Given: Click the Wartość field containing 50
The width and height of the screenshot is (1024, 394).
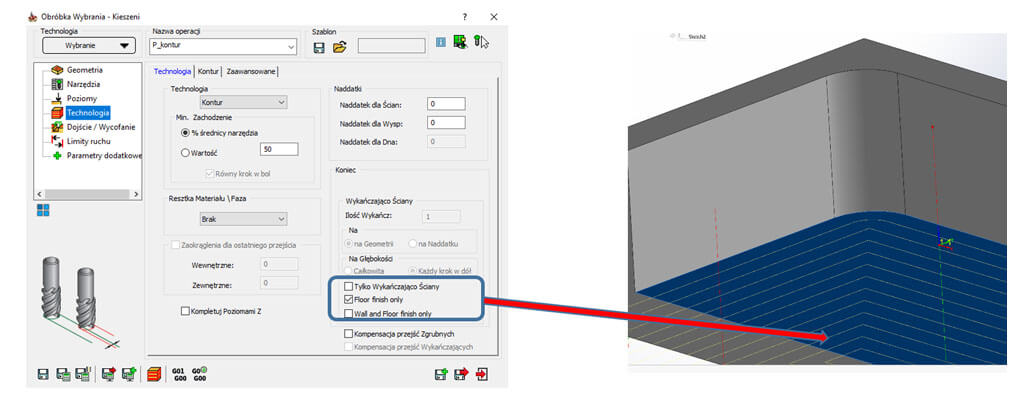Looking at the screenshot, I should pyautogui.click(x=279, y=150).
